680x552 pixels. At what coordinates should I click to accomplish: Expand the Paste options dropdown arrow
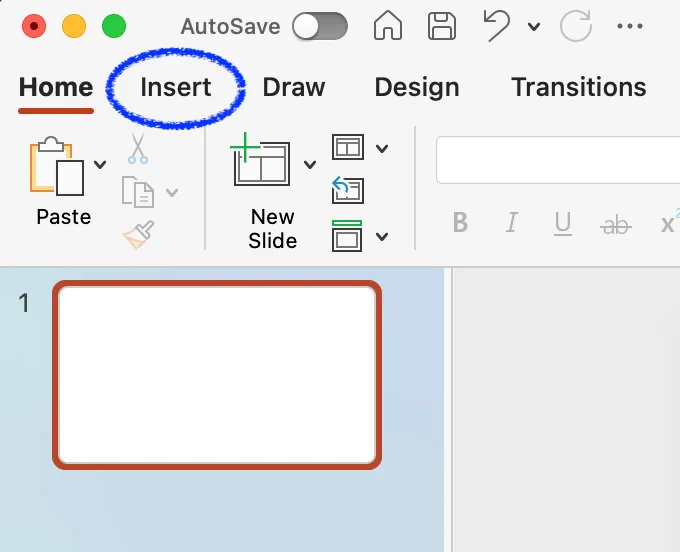tap(100, 164)
